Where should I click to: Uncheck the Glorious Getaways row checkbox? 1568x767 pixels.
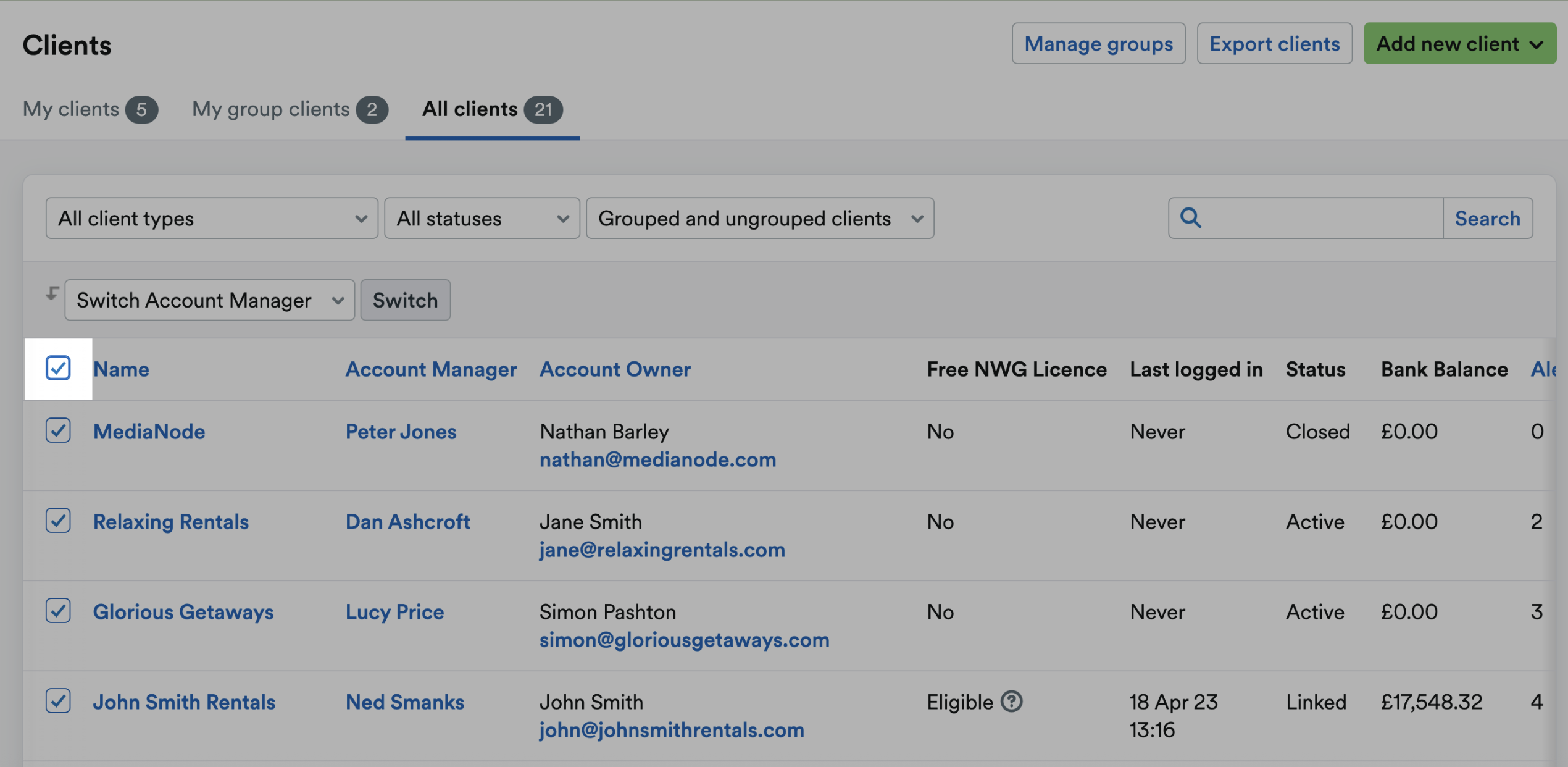pos(58,611)
